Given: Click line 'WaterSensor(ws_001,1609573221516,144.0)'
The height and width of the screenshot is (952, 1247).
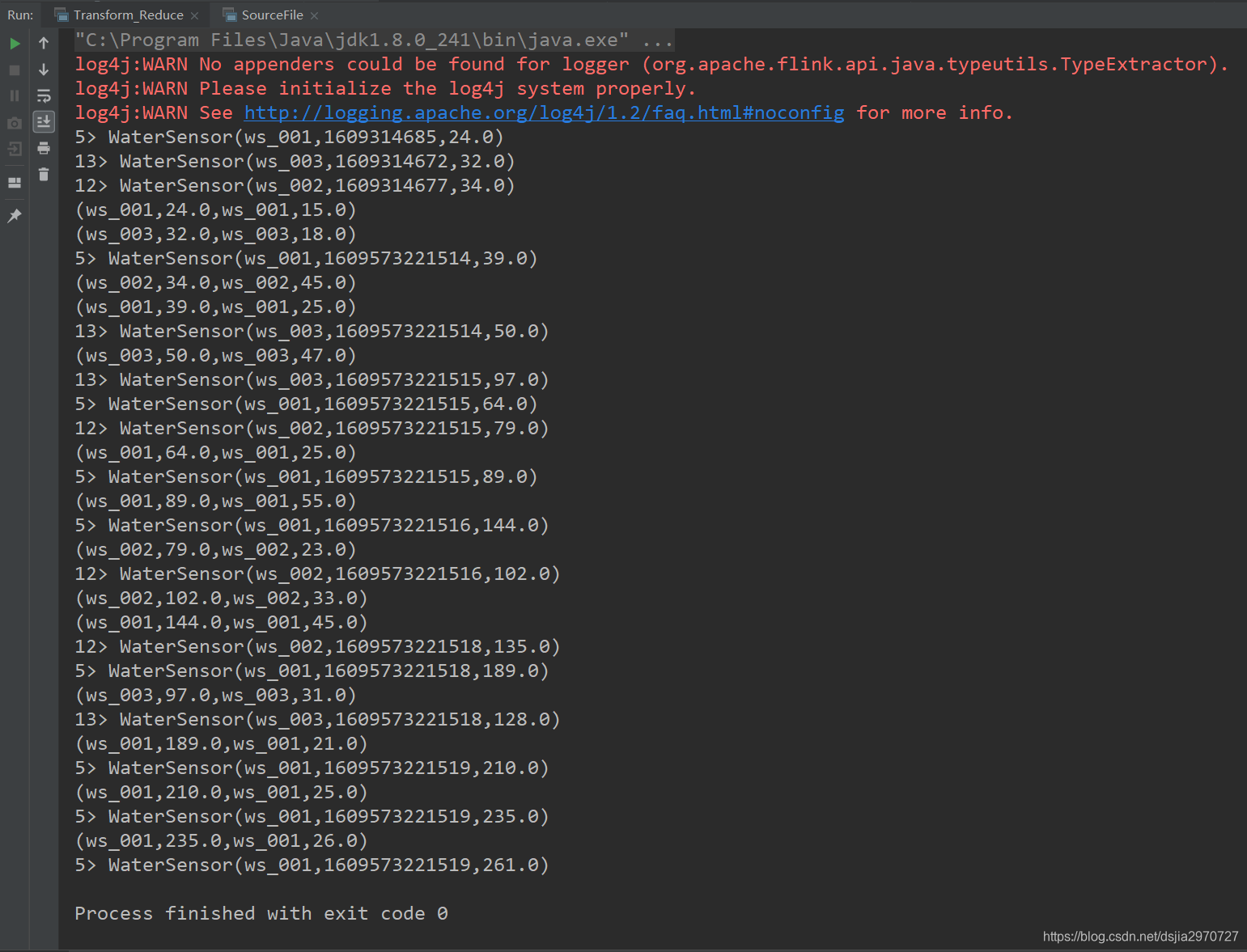Looking at the screenshot, I should pyautogui.click(x=312, y=525).
